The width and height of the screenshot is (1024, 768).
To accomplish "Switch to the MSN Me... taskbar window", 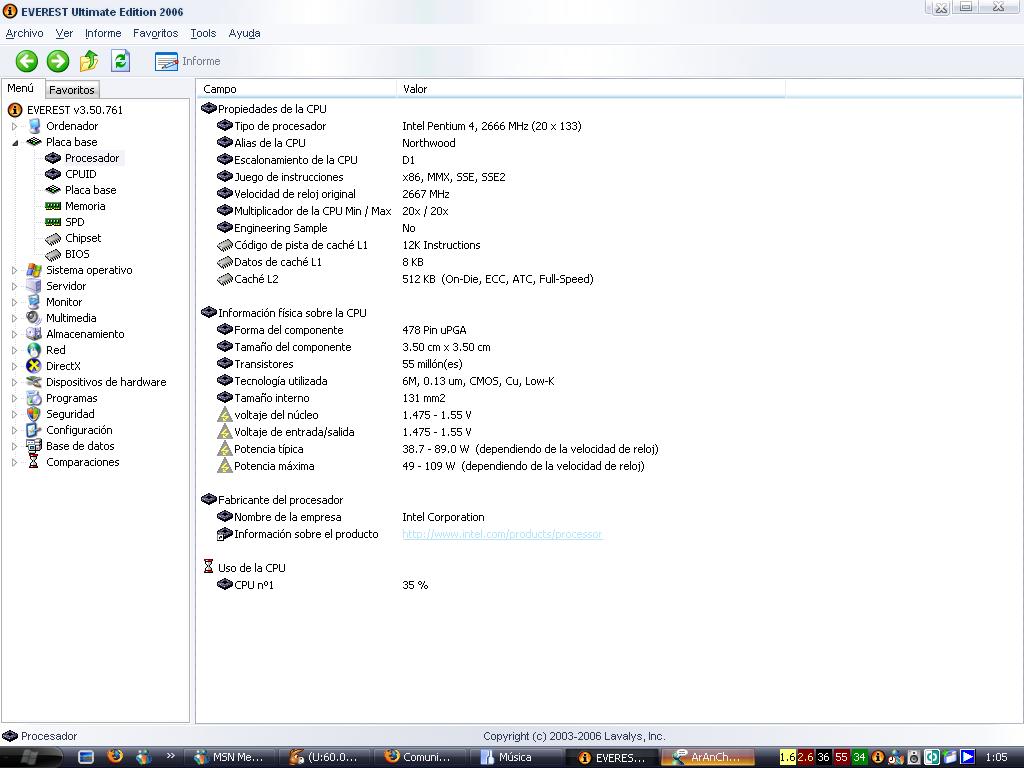I will coord(231,758).
